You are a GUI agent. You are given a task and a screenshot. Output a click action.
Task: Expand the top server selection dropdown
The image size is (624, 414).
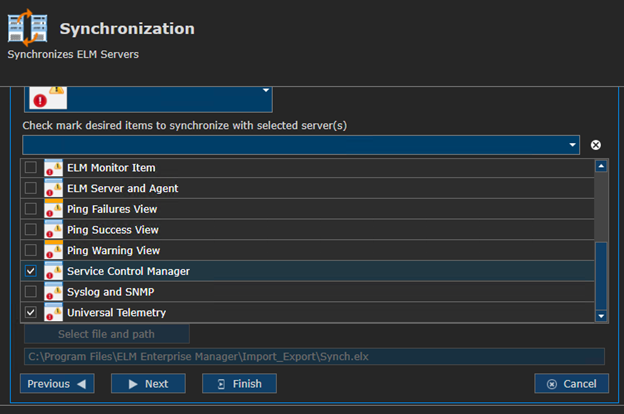pos(266,91)
